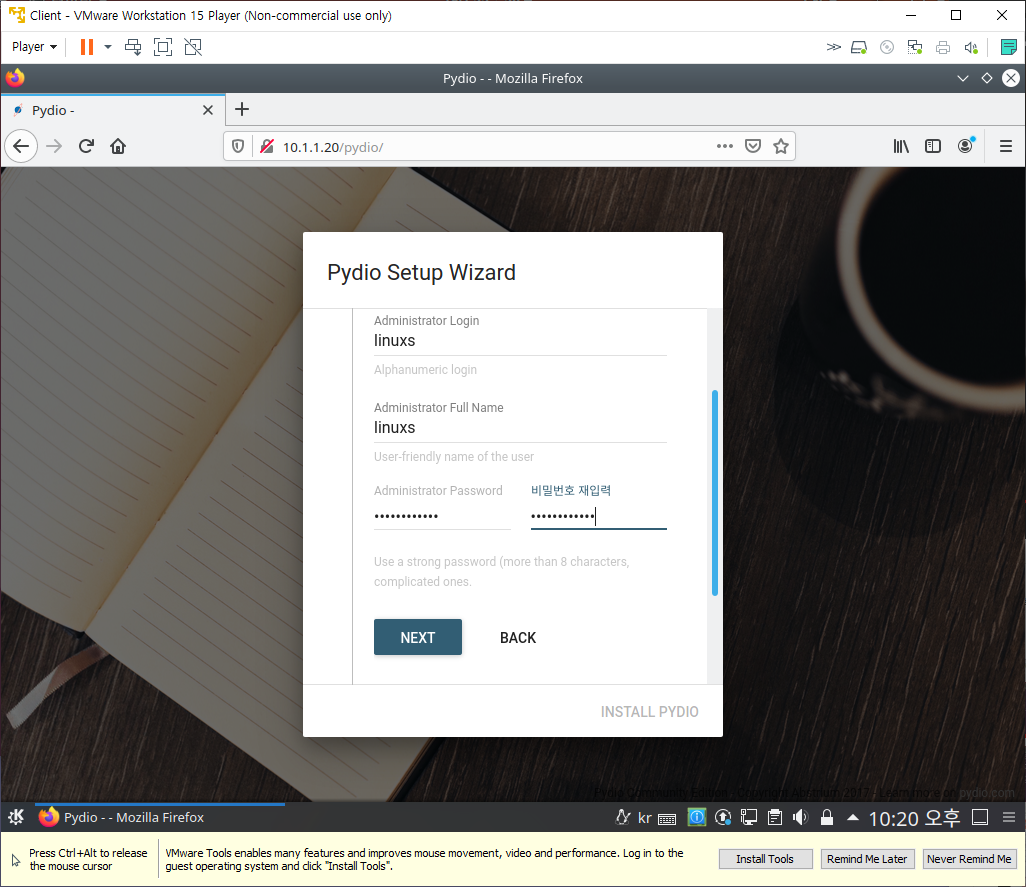Screen dimensions: 1026x887
Task: Click the INSTALL PYDIO button
Action: pos(649,712)
